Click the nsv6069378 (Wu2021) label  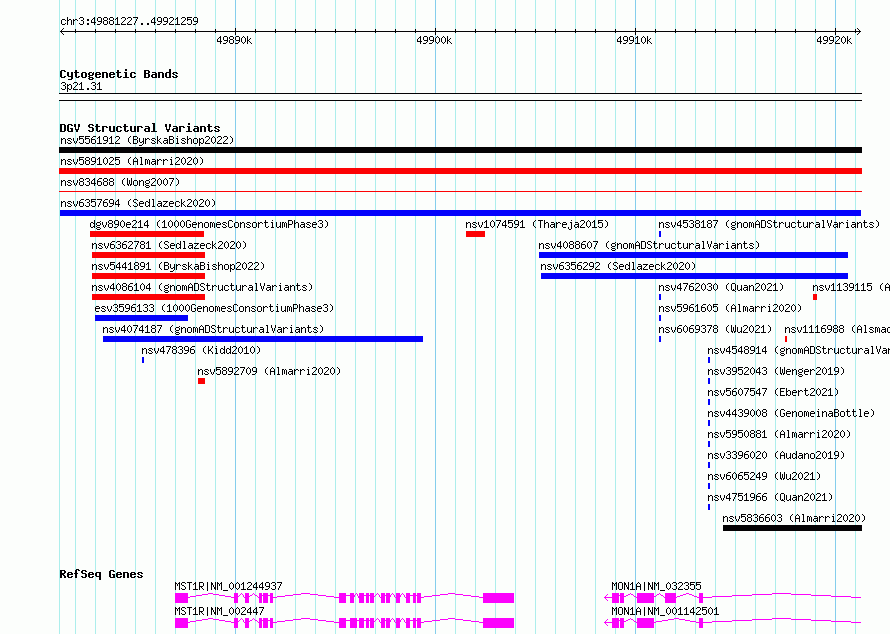tap(715, 329)
